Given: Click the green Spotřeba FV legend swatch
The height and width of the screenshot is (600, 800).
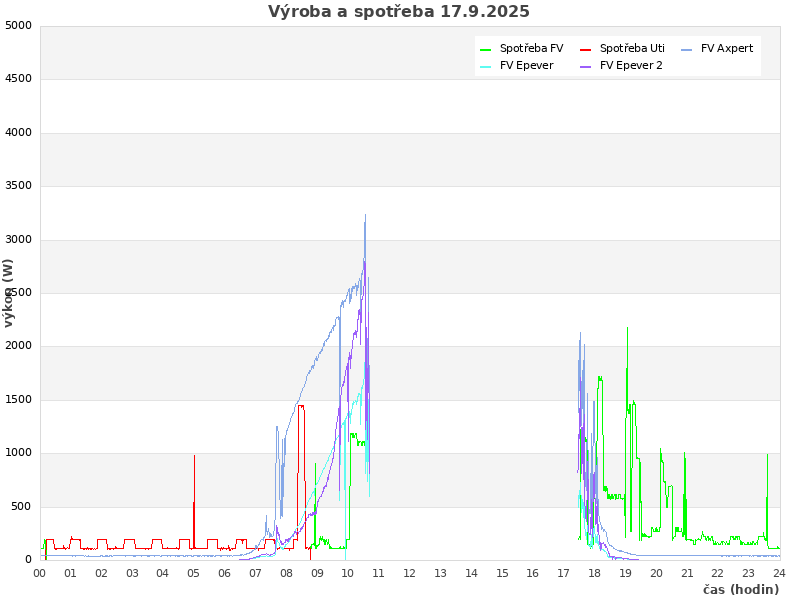Looking at the screenshot, I should [486, 49].
